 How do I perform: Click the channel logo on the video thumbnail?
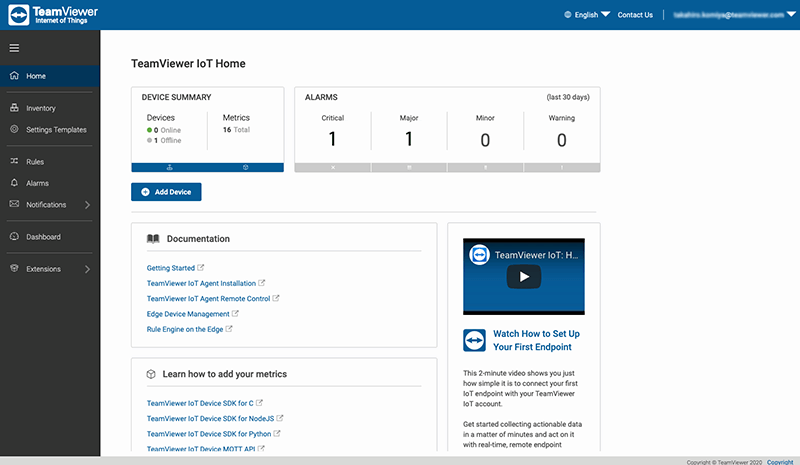pos(480,255)
